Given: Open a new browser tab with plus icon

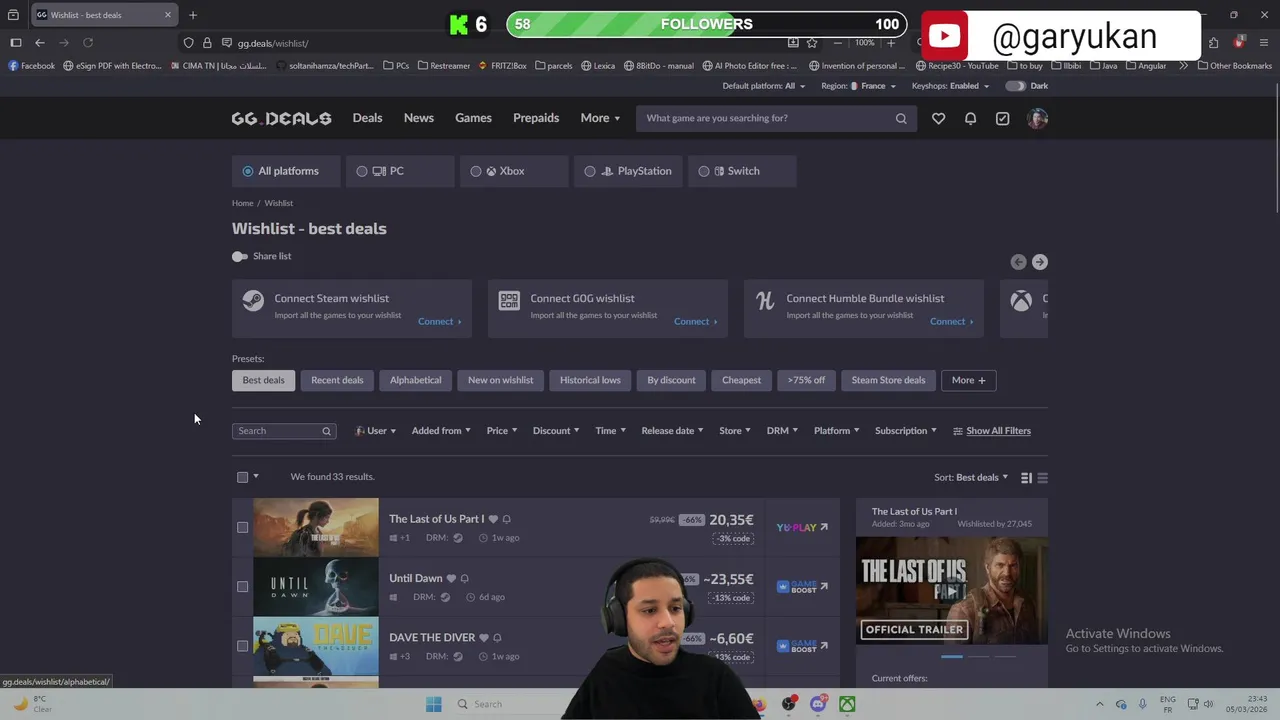Looking at the screenshot, I should tap(193, 15).
